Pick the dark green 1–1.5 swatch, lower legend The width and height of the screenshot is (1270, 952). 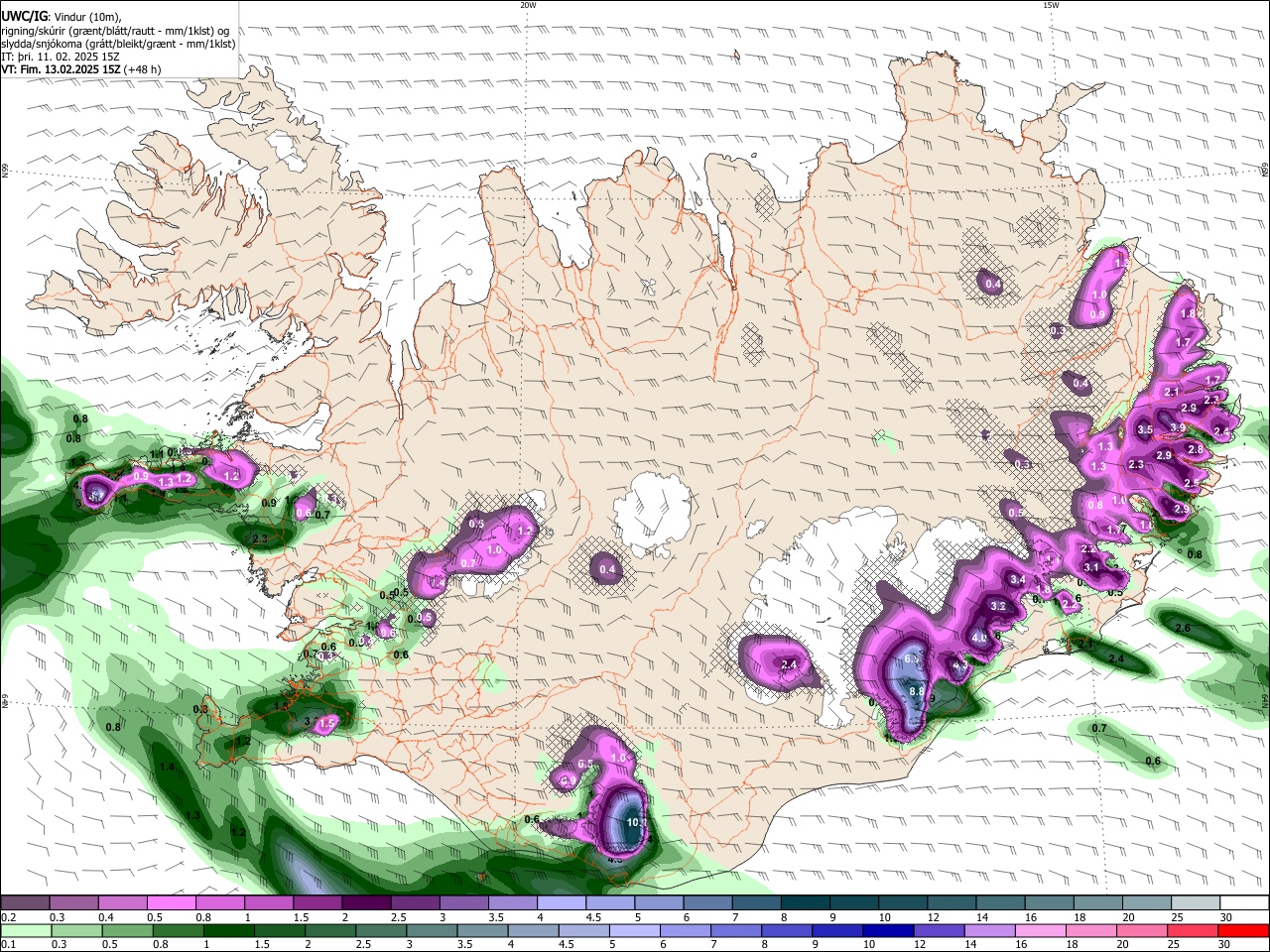click(x=230, y=930)
